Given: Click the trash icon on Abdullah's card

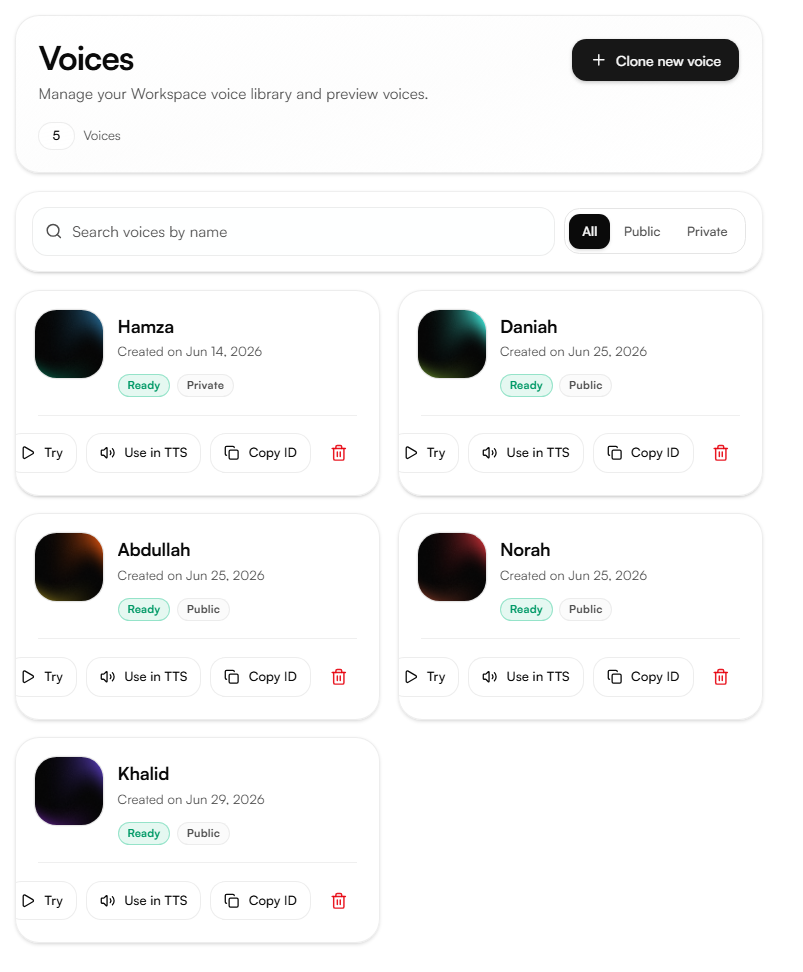Looking at the screenshot, I should point(339,677).
